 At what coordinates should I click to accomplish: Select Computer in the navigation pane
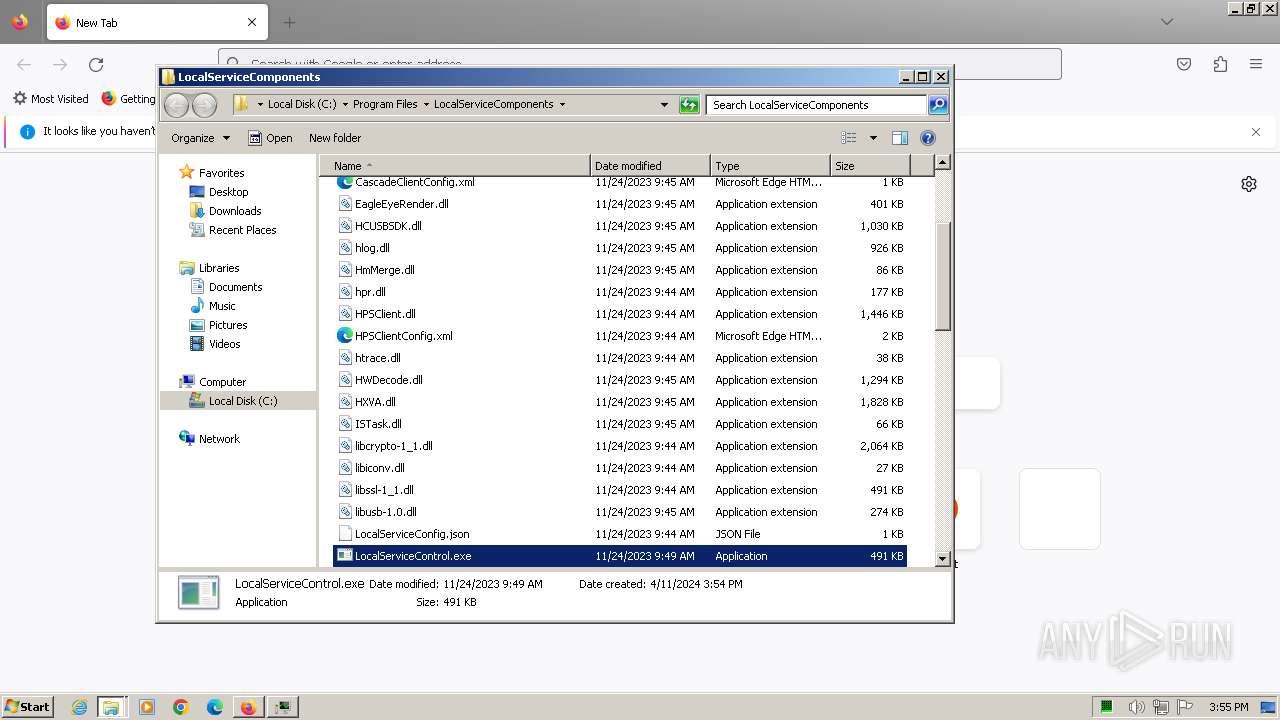tap(222, 382)
